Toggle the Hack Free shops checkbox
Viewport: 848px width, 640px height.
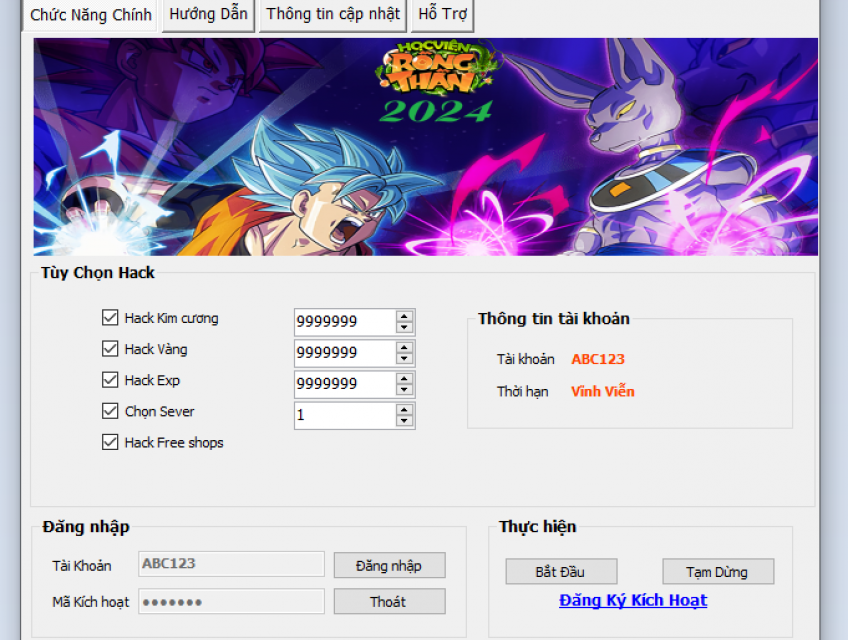tap(110, 442)
